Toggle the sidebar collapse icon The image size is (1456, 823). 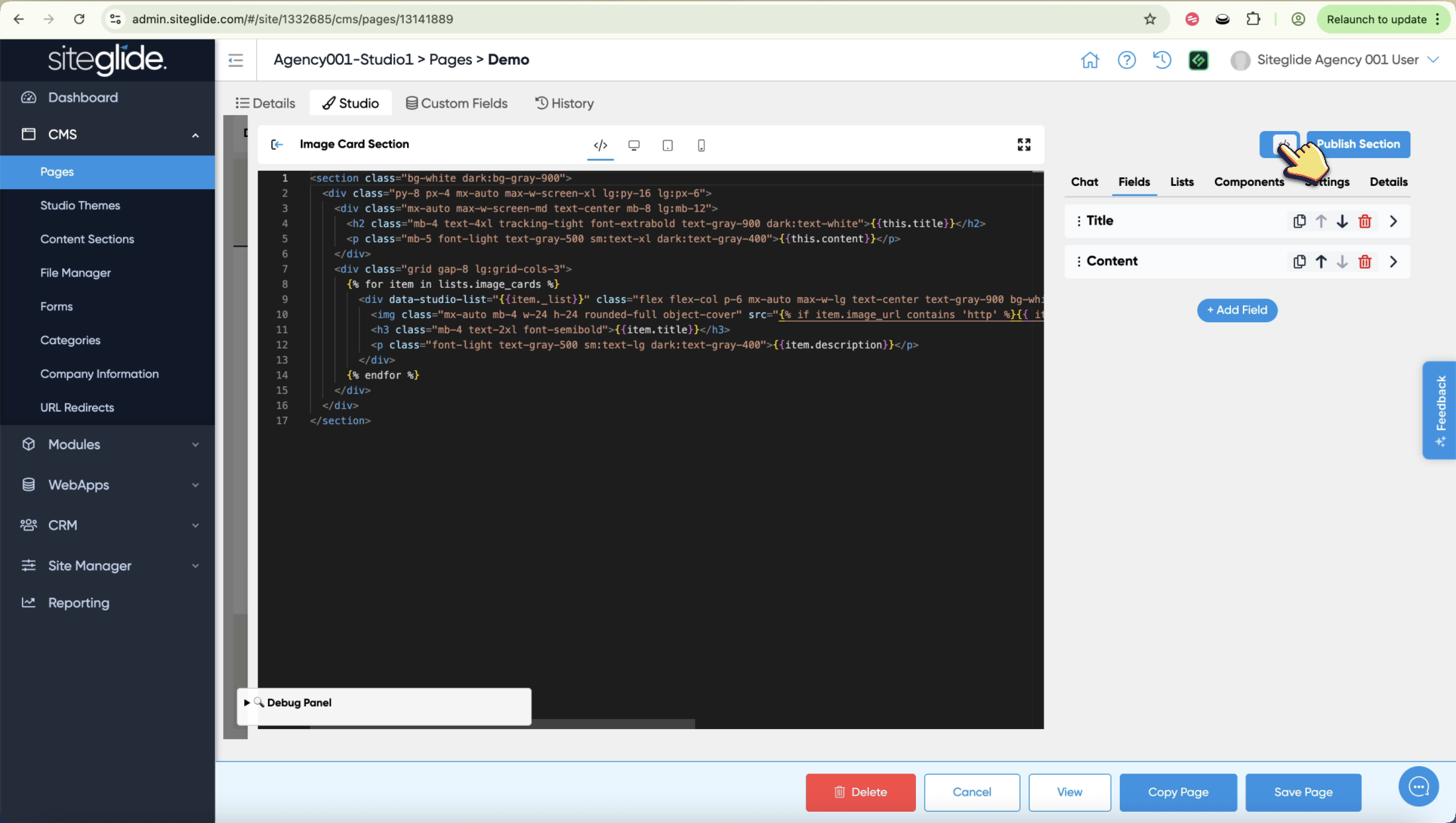pos(236,60)
